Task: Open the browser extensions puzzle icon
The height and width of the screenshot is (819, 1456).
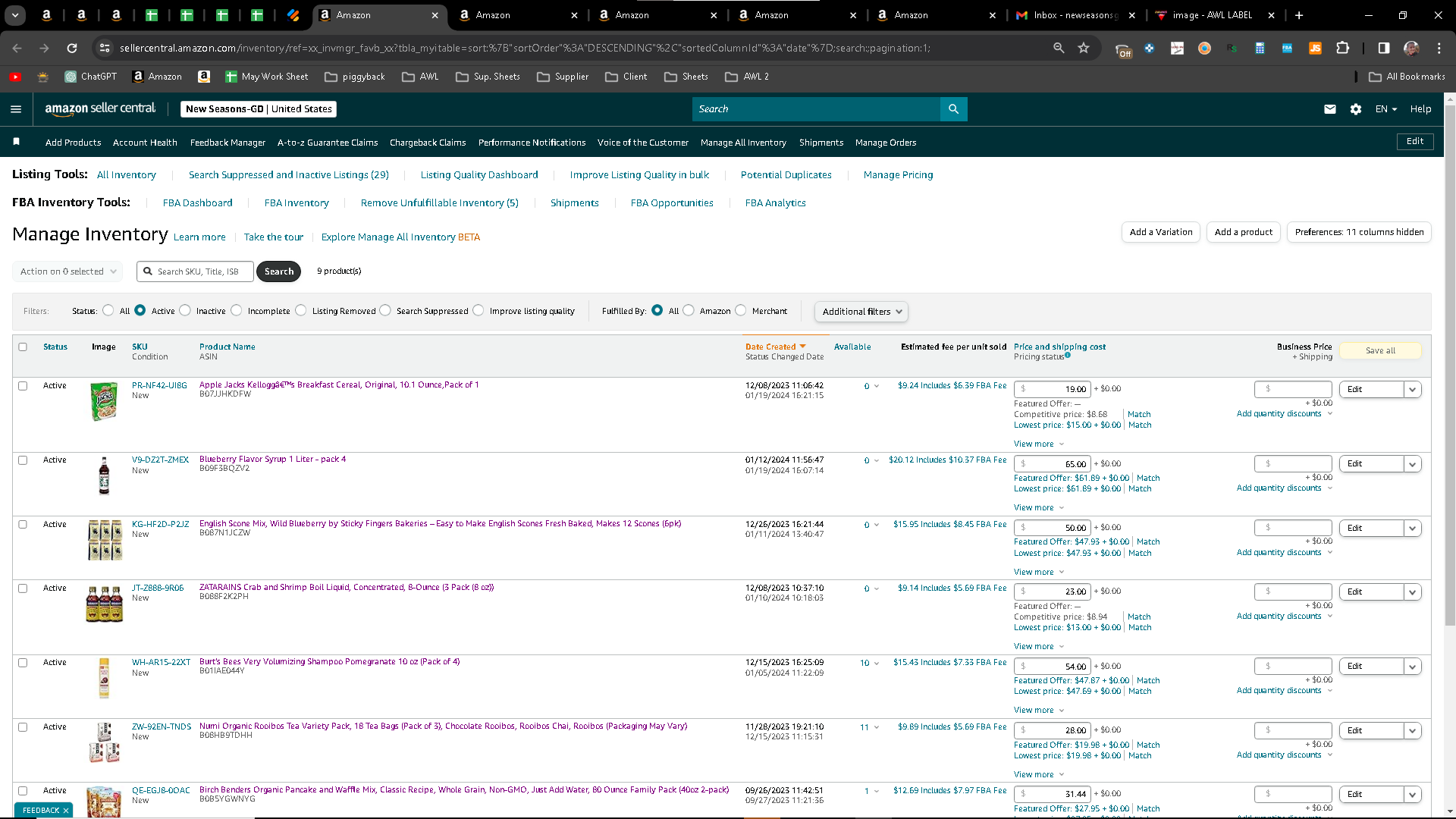Action: click(1343, 48)
